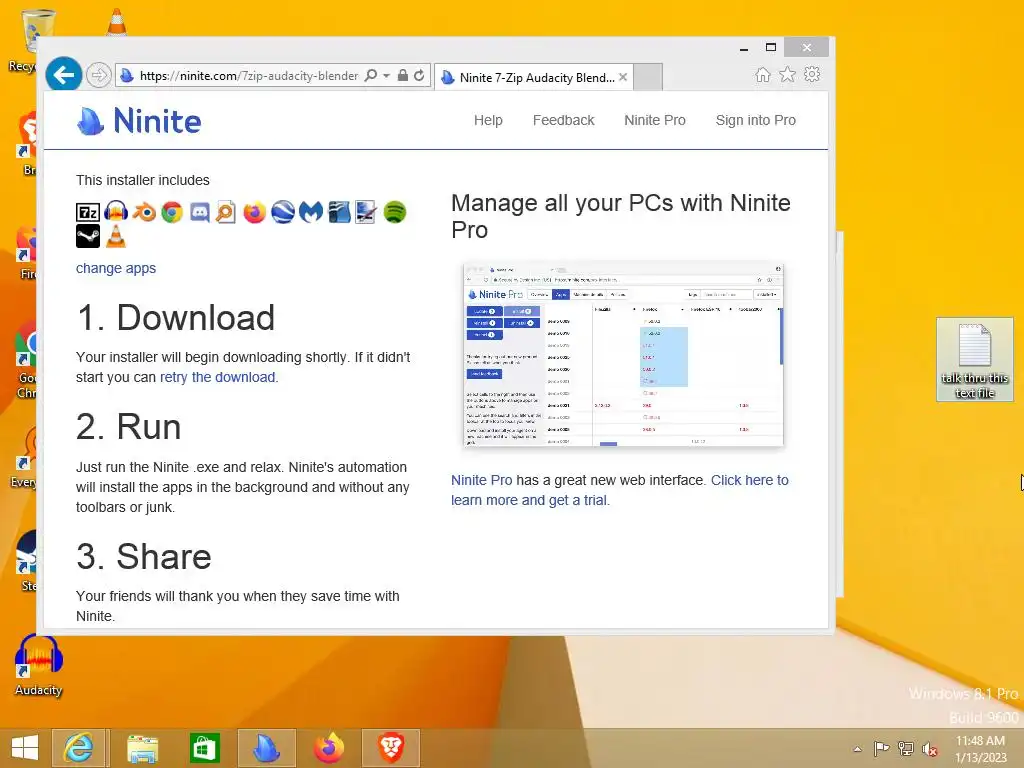Click the Audacity headphones icon in installer list
Viewport: 1024px width, 768px height.
pos(116,212)
